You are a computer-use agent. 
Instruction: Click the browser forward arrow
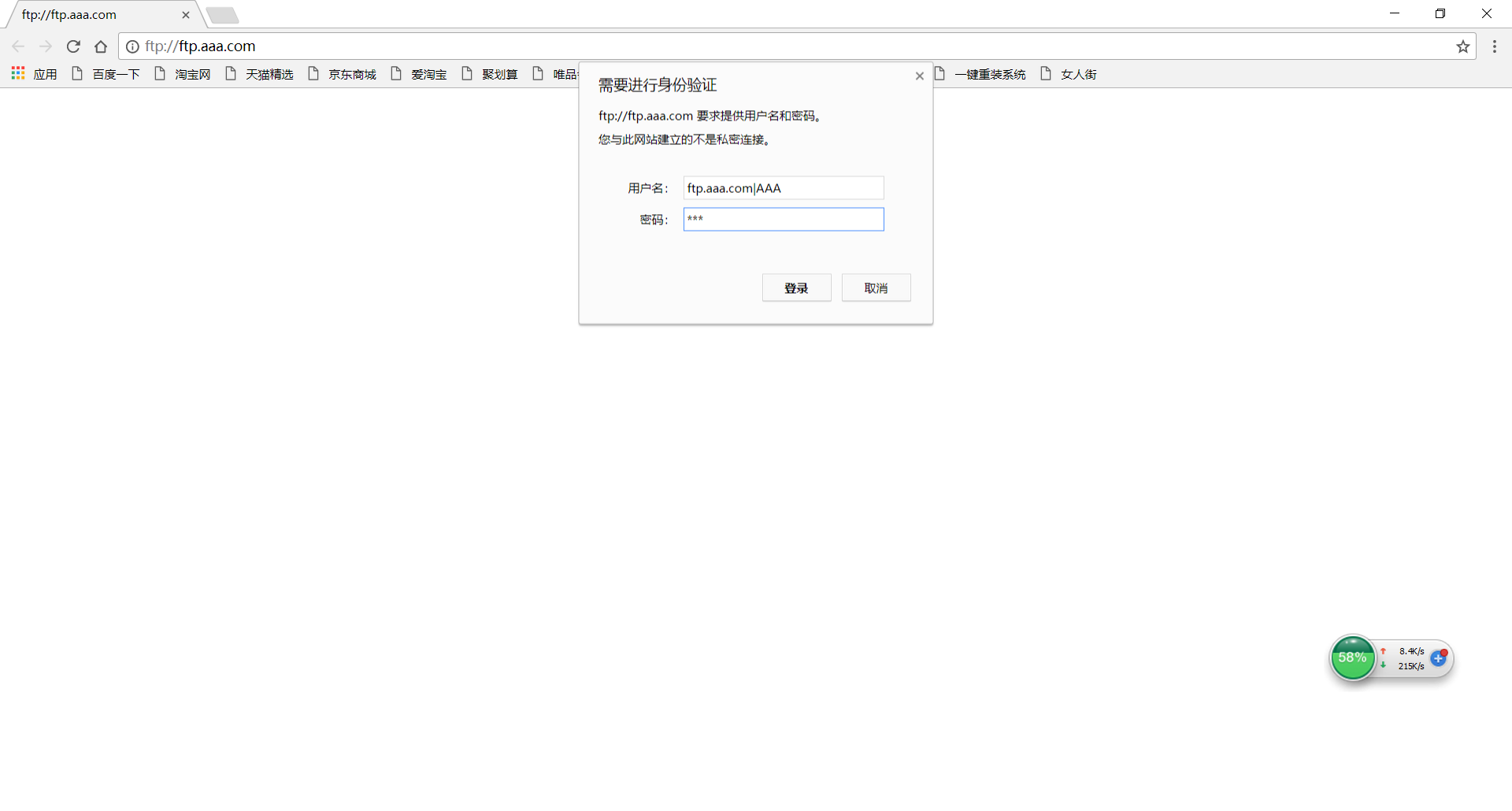pos(46,46)
